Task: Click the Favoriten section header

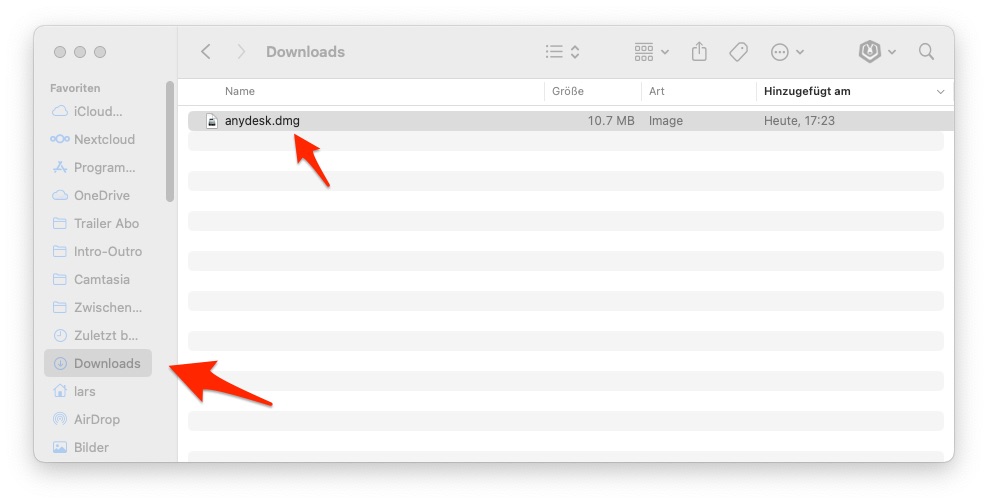Action: tap(75, 88)
